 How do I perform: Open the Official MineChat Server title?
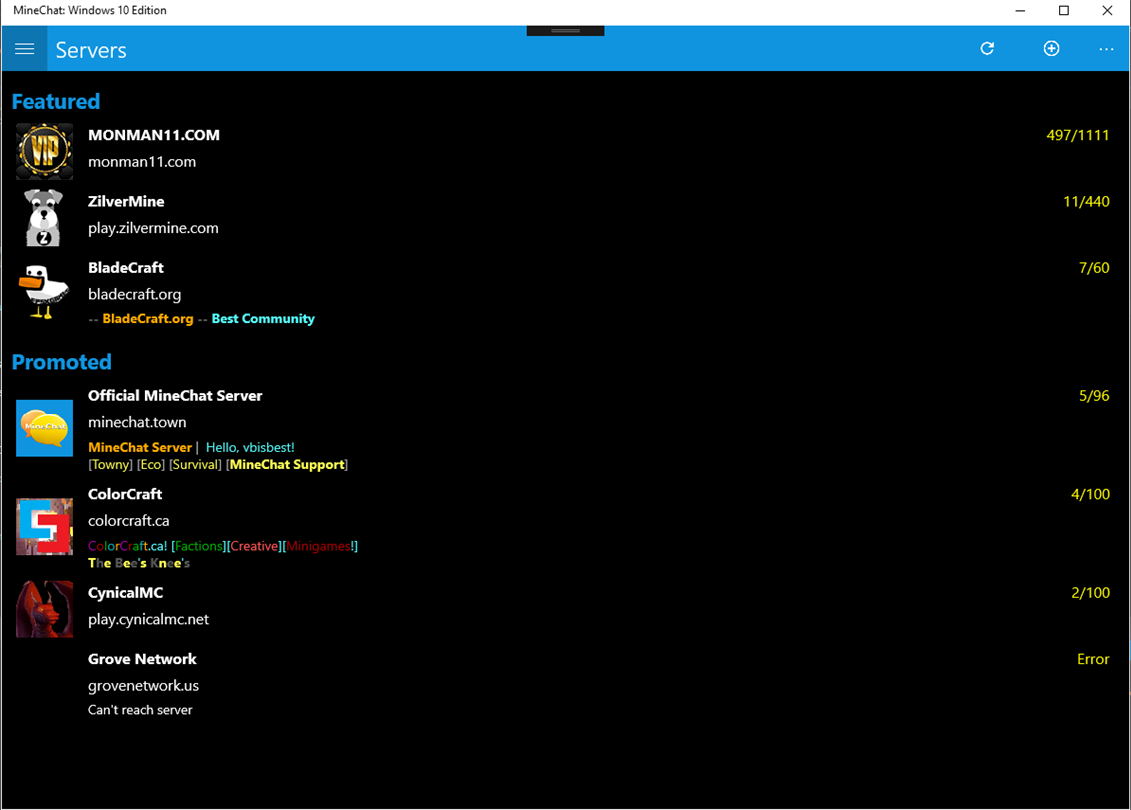tap(175, 395)
